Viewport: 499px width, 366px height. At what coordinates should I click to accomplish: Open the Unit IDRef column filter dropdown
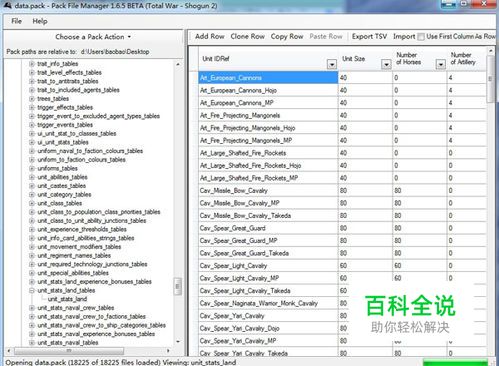click(332, 64)
